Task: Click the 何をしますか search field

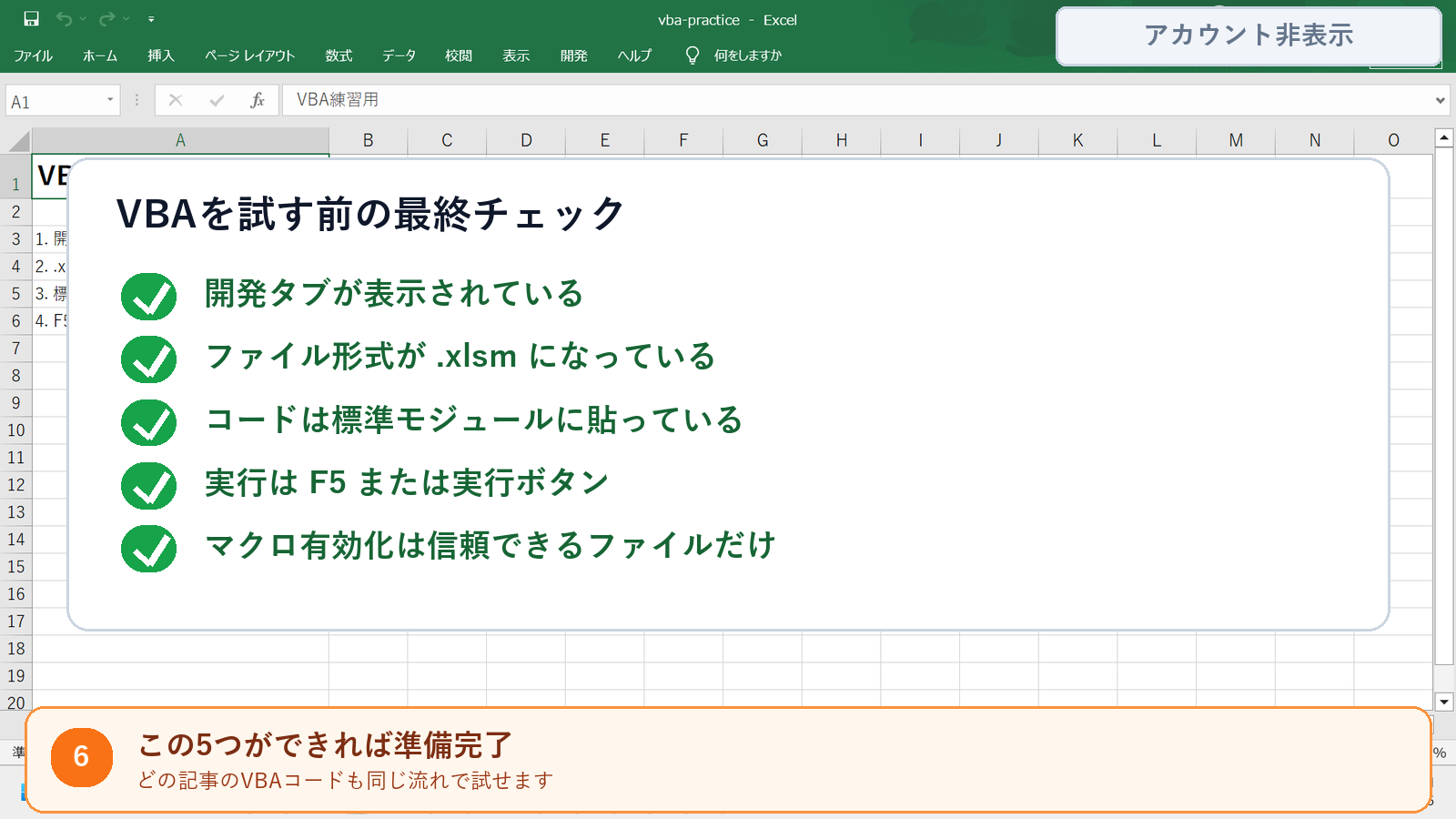Action: pyautogui.click(x=748, y=56)
